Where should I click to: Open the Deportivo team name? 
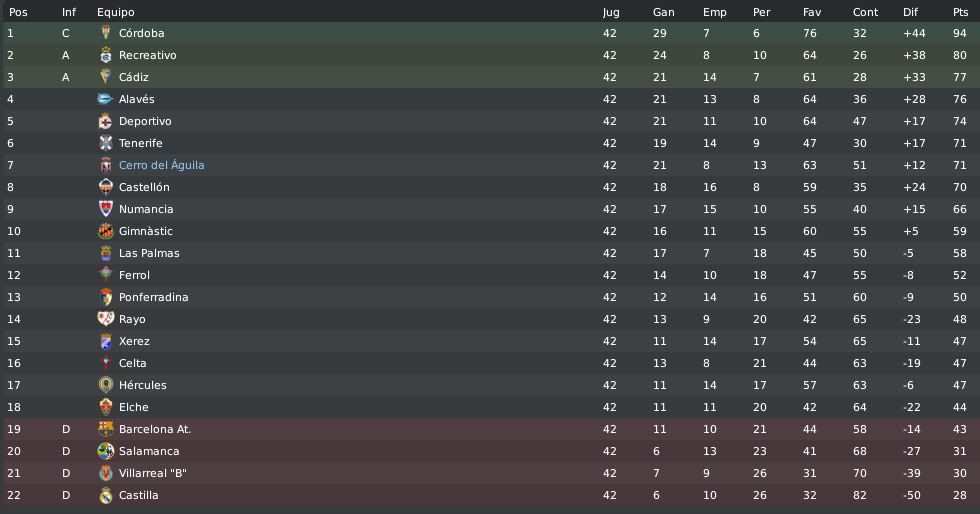pyautogui.click(x=145, y=121)
